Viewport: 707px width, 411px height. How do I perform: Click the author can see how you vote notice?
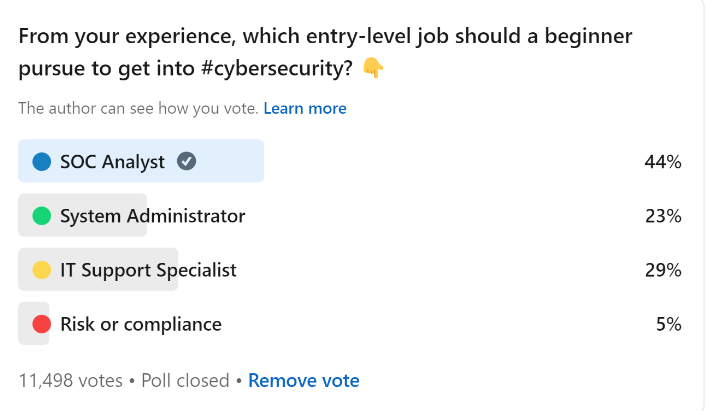click(138, 109)
